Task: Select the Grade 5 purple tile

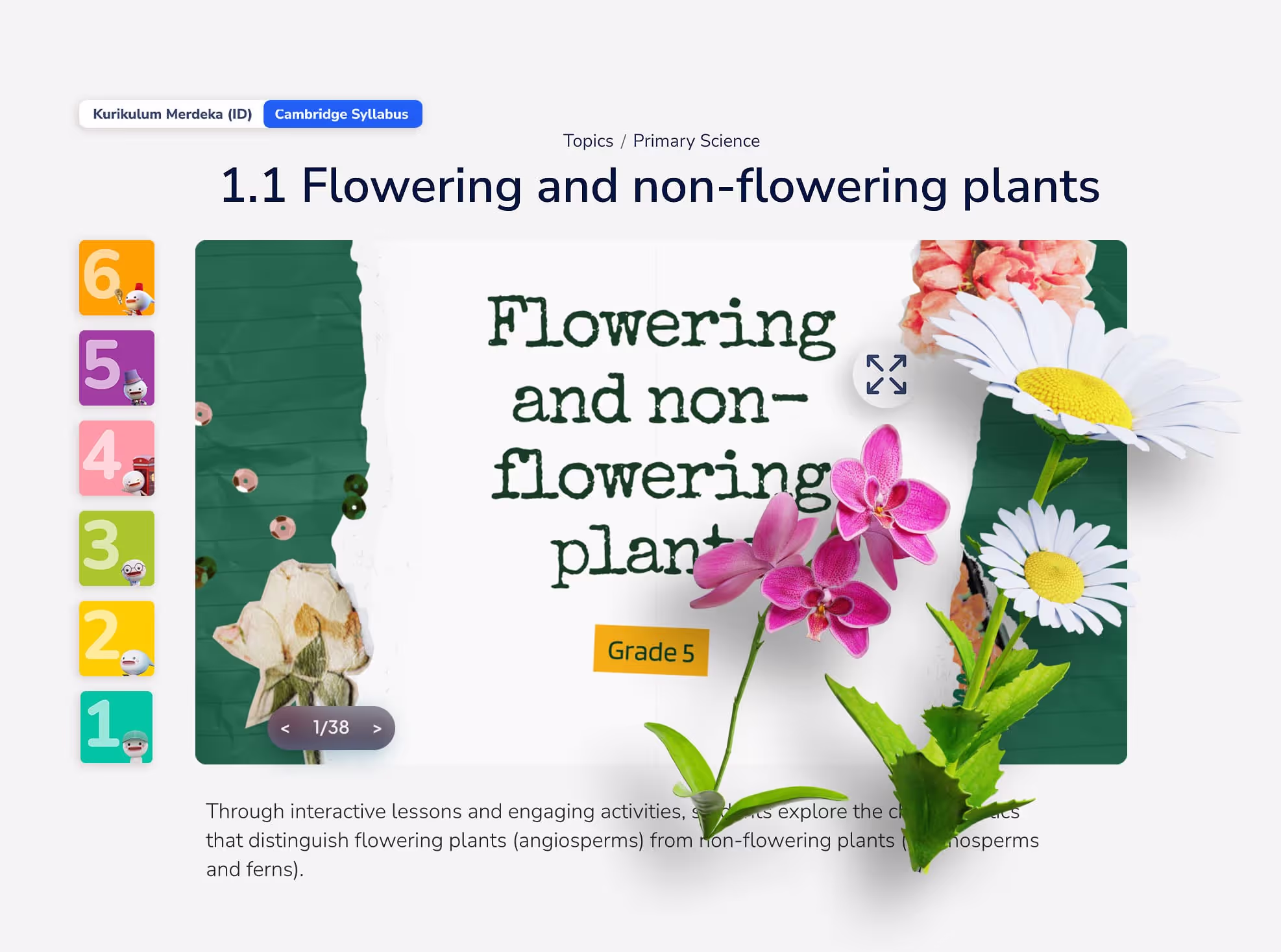Action: point(117,368)
